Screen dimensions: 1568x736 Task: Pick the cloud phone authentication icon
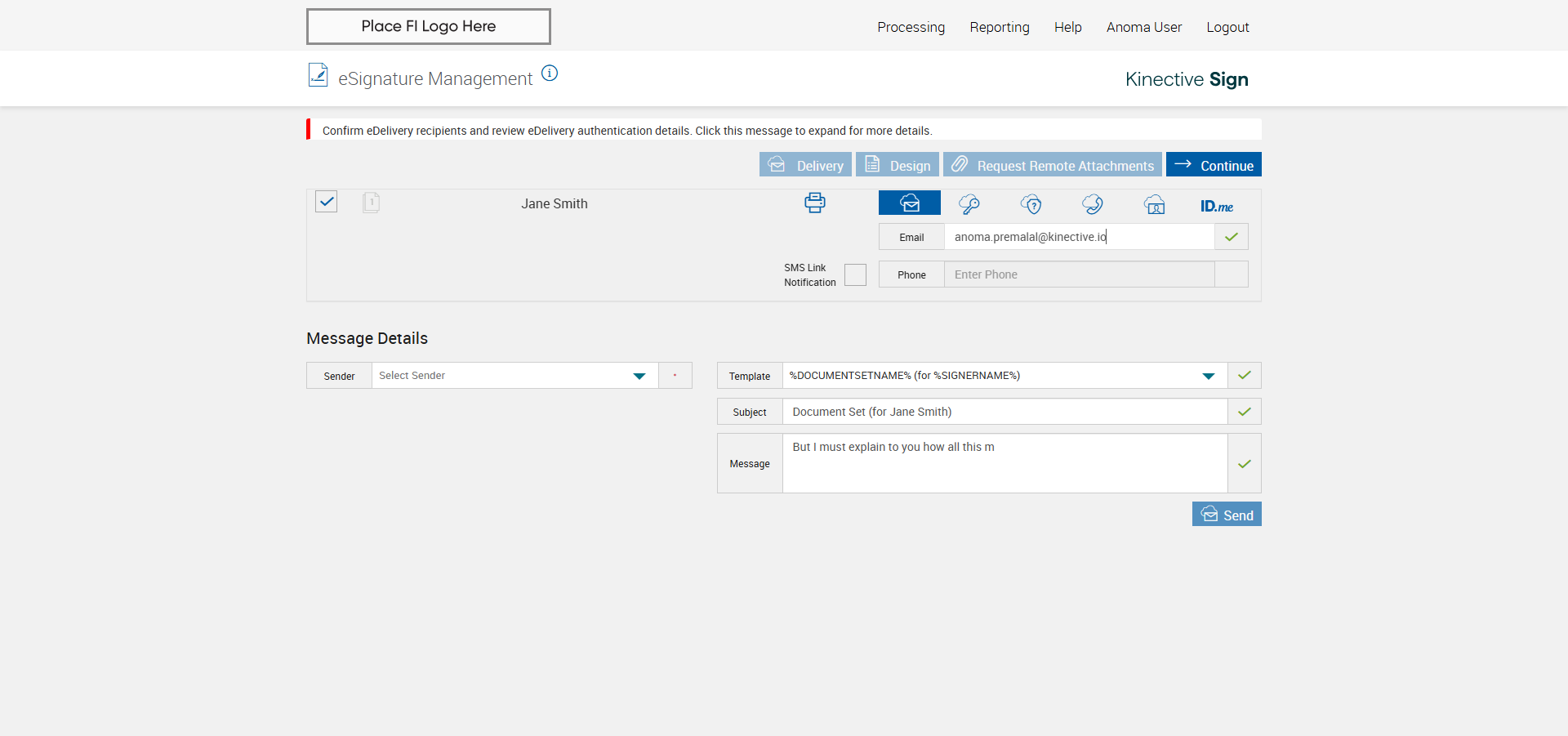click(1093, 204)
